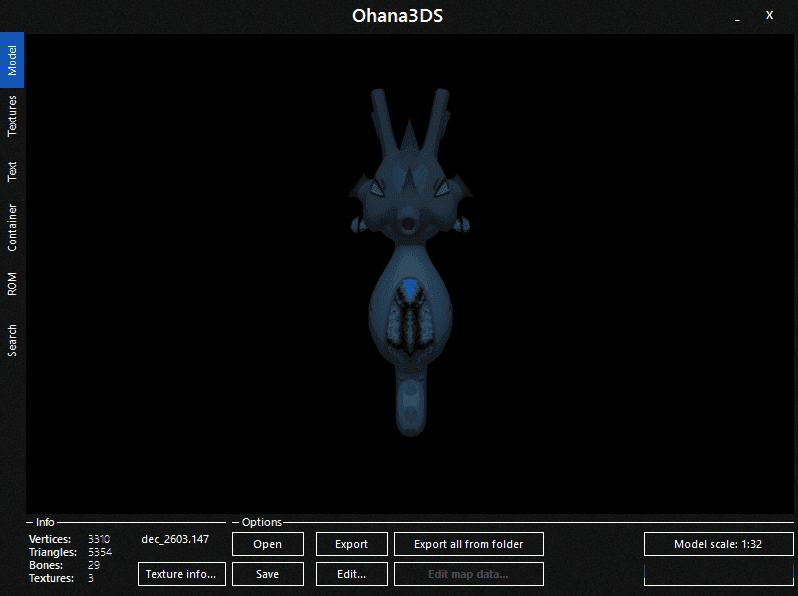Click the Model scale: 1:32 button
The width and height of the screenshot is (798, 596).
(718, 544)
